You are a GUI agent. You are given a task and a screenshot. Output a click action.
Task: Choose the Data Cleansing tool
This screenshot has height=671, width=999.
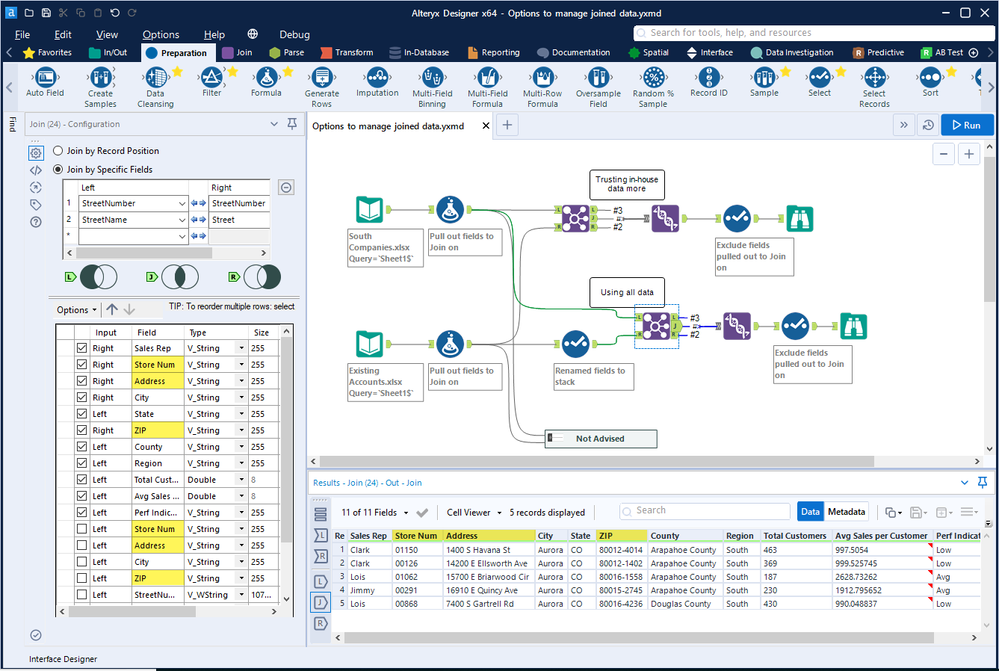(155, 88)
